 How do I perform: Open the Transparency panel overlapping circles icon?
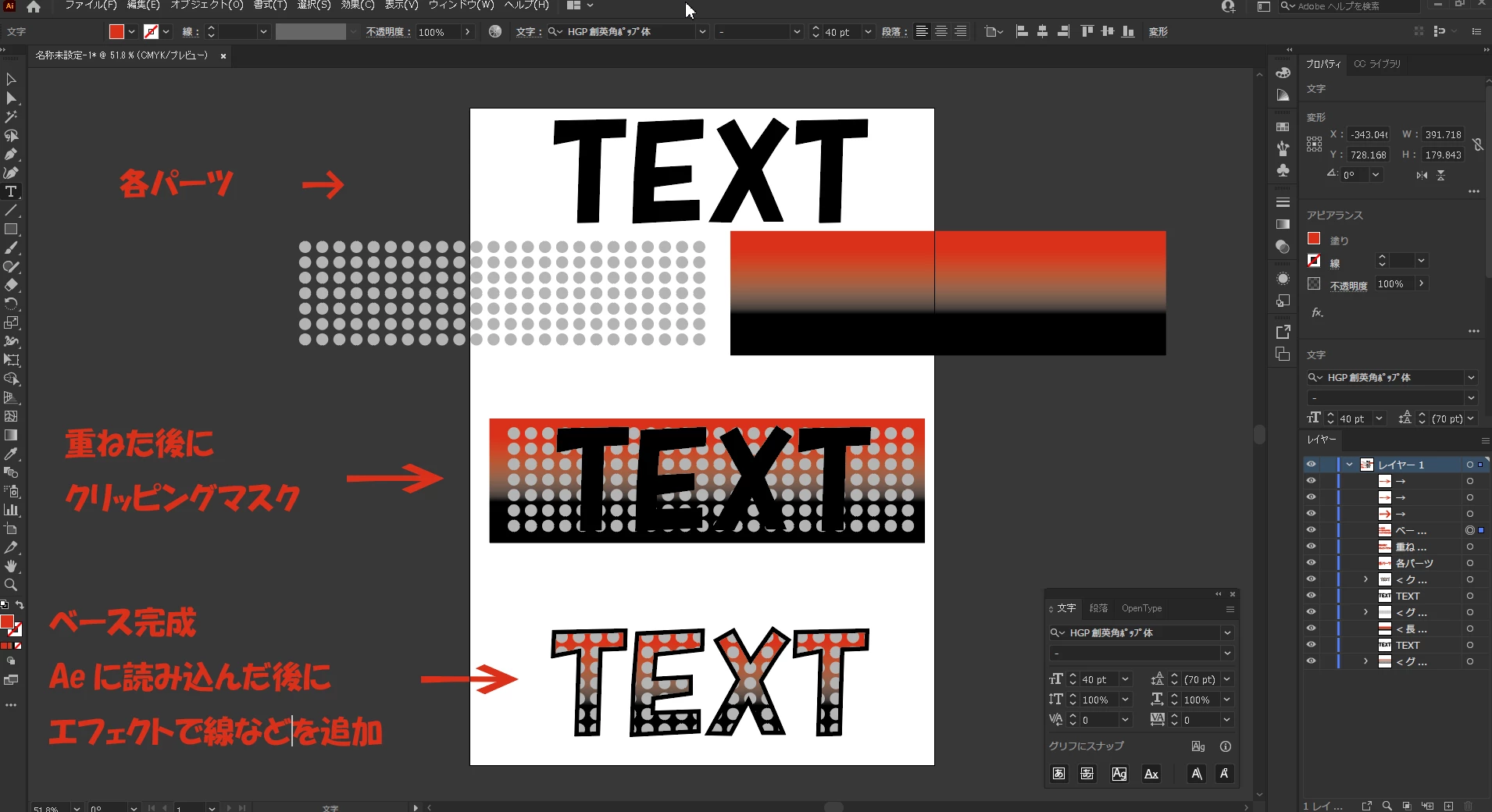(x=1283, y=247)
